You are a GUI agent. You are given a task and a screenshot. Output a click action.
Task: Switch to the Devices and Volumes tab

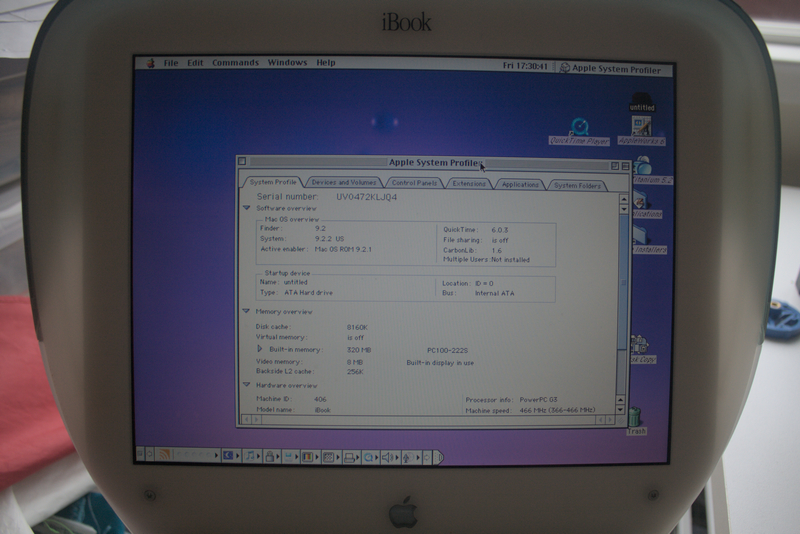343,183
